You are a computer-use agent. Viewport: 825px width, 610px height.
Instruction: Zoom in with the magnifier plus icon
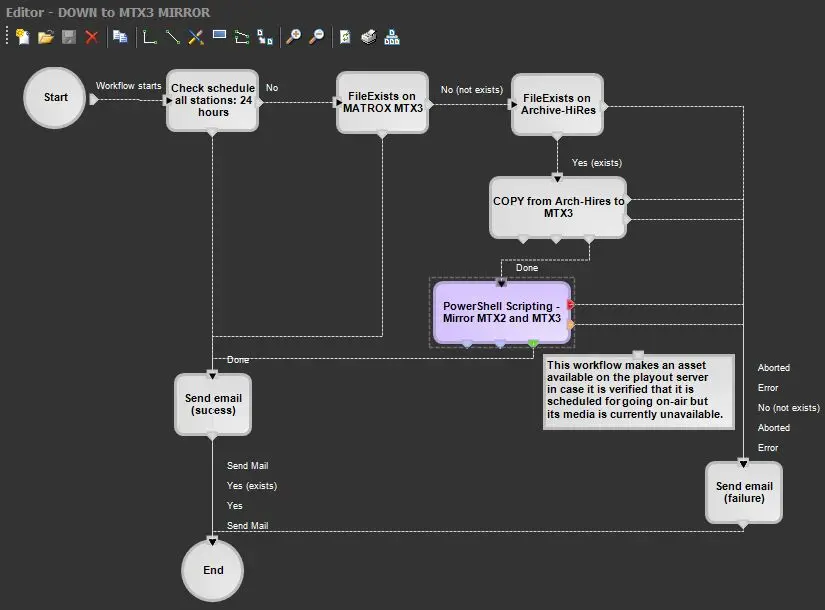[x=293, y=37]
